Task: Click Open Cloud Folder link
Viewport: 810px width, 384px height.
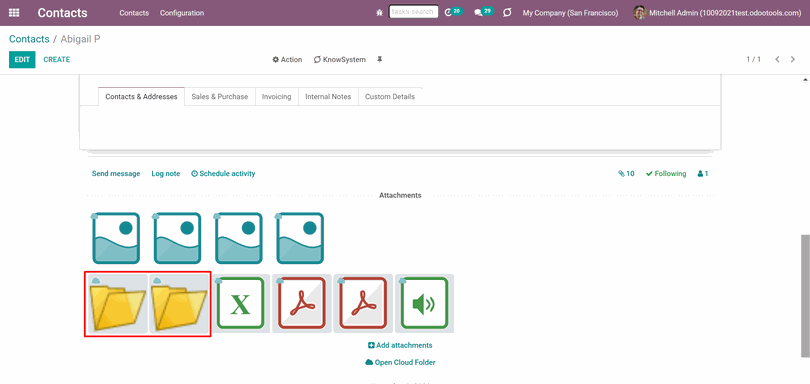Action: (x=400, y=362)
